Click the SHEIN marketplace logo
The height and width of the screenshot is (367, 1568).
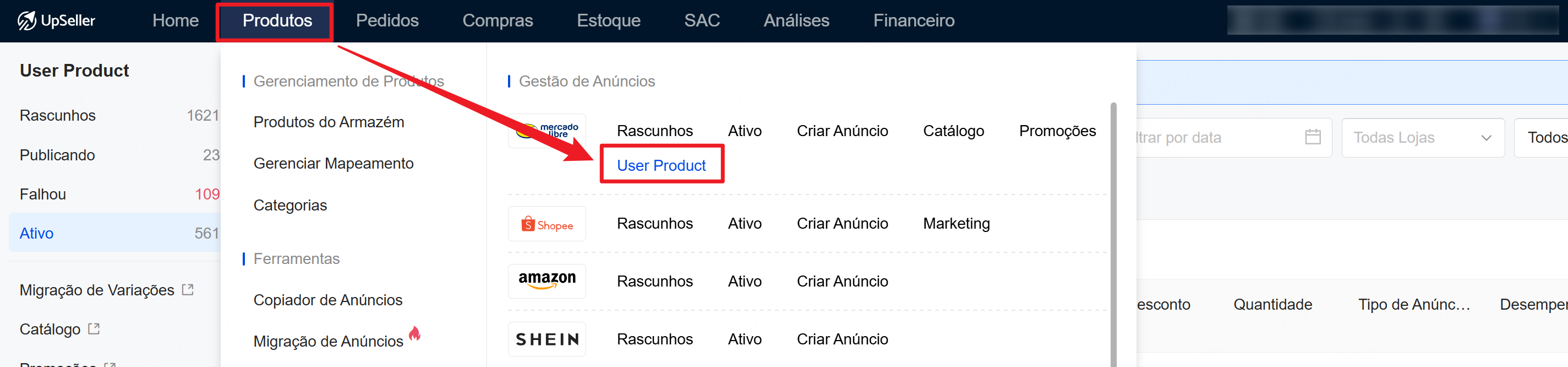(x=547, y=339)
